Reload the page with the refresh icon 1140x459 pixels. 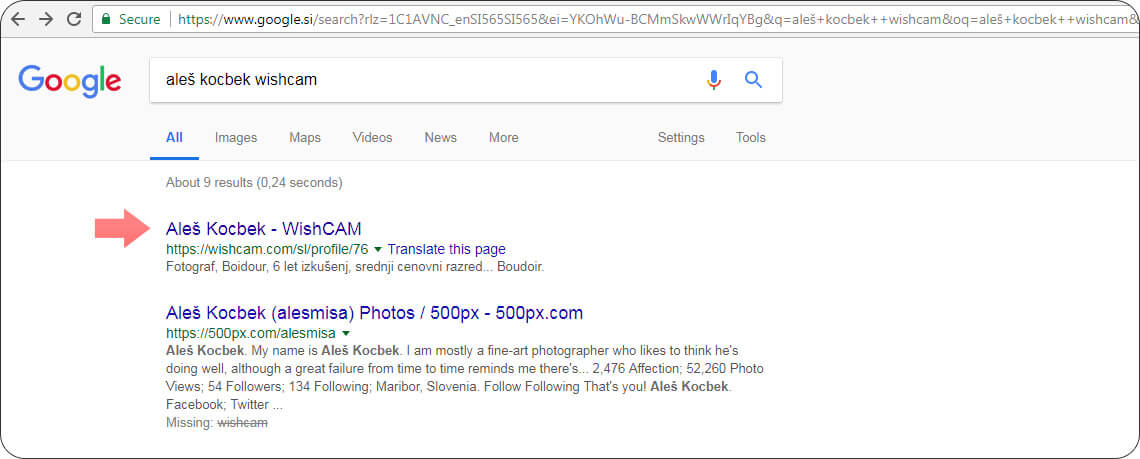click(x=74, y=19)
